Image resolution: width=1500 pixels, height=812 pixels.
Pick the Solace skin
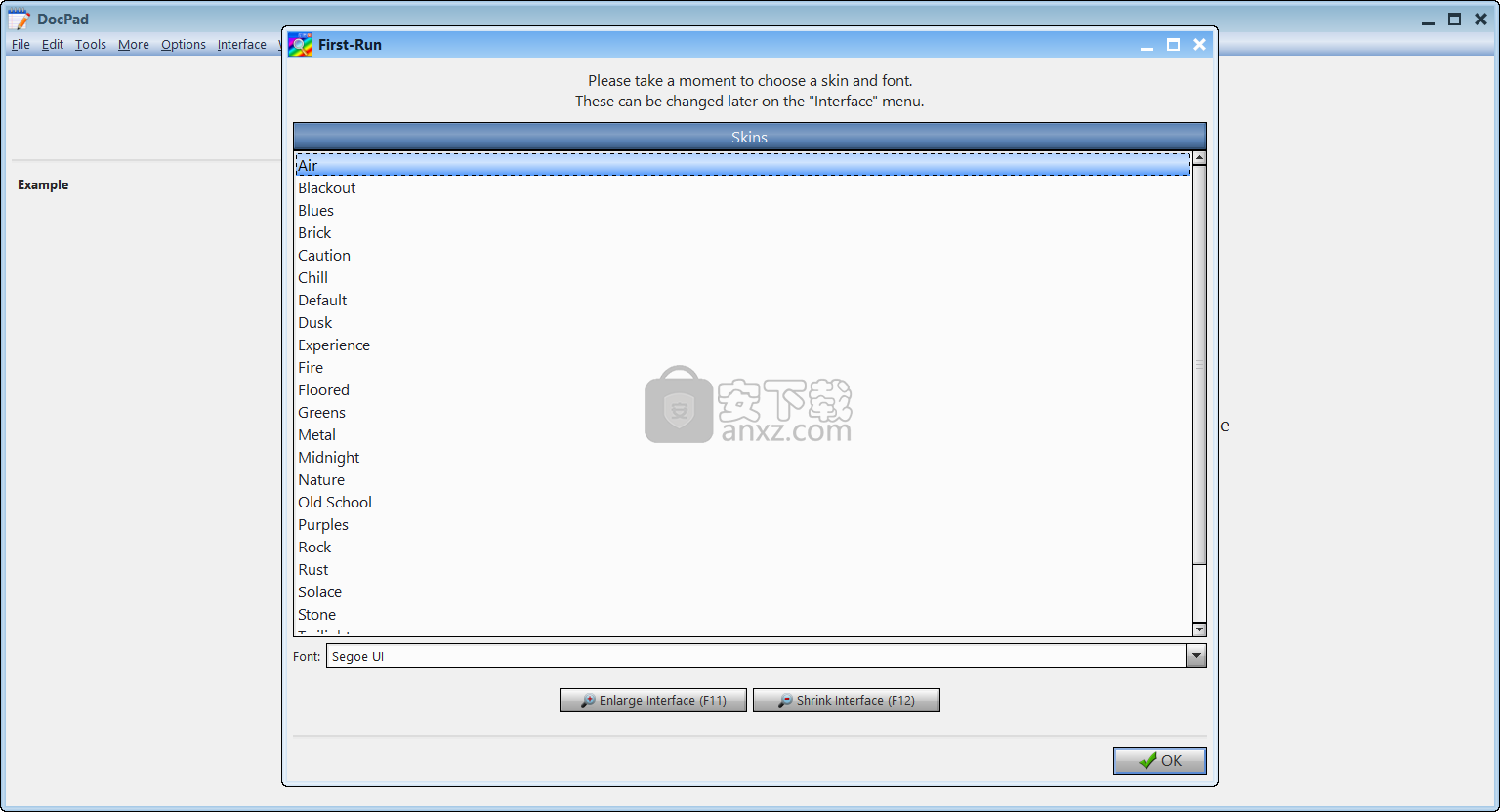tap(742, 591)
